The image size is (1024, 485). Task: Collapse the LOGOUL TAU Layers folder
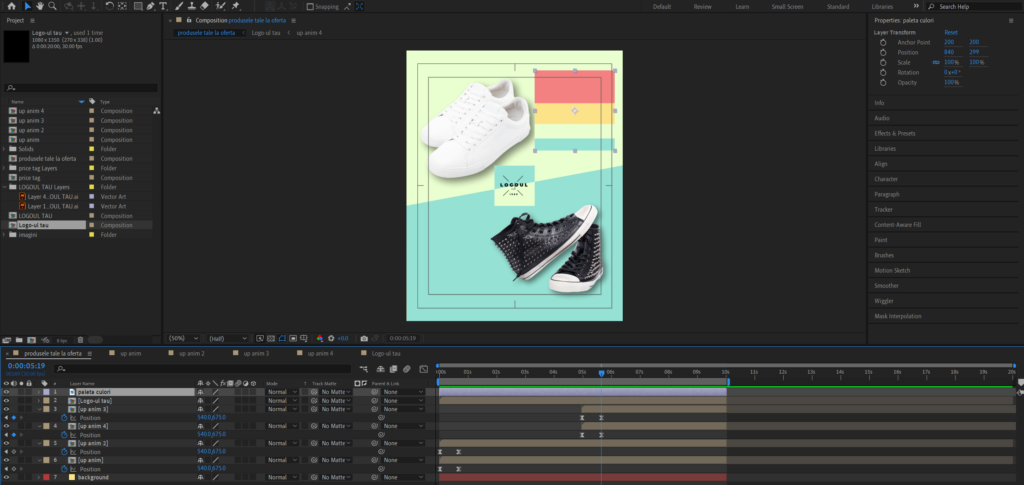pyautogui.click(x=5, y=187)
